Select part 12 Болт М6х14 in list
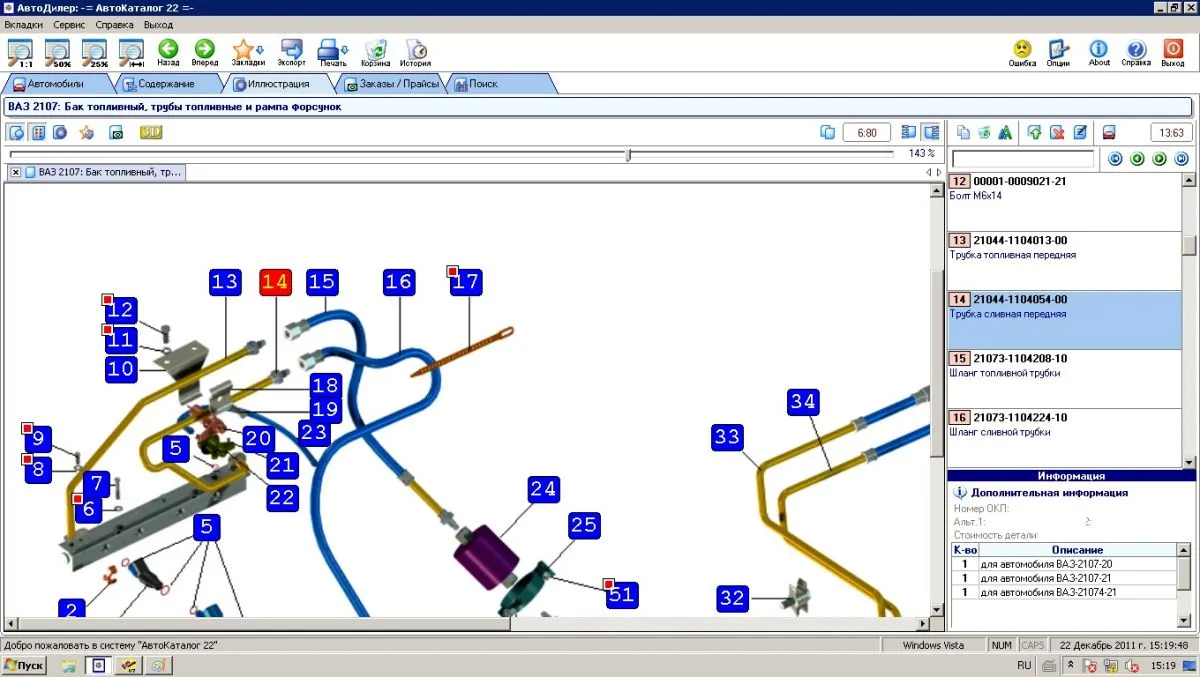Image resolution: width=1200 pixels, height=677 pixels. 1064,201
